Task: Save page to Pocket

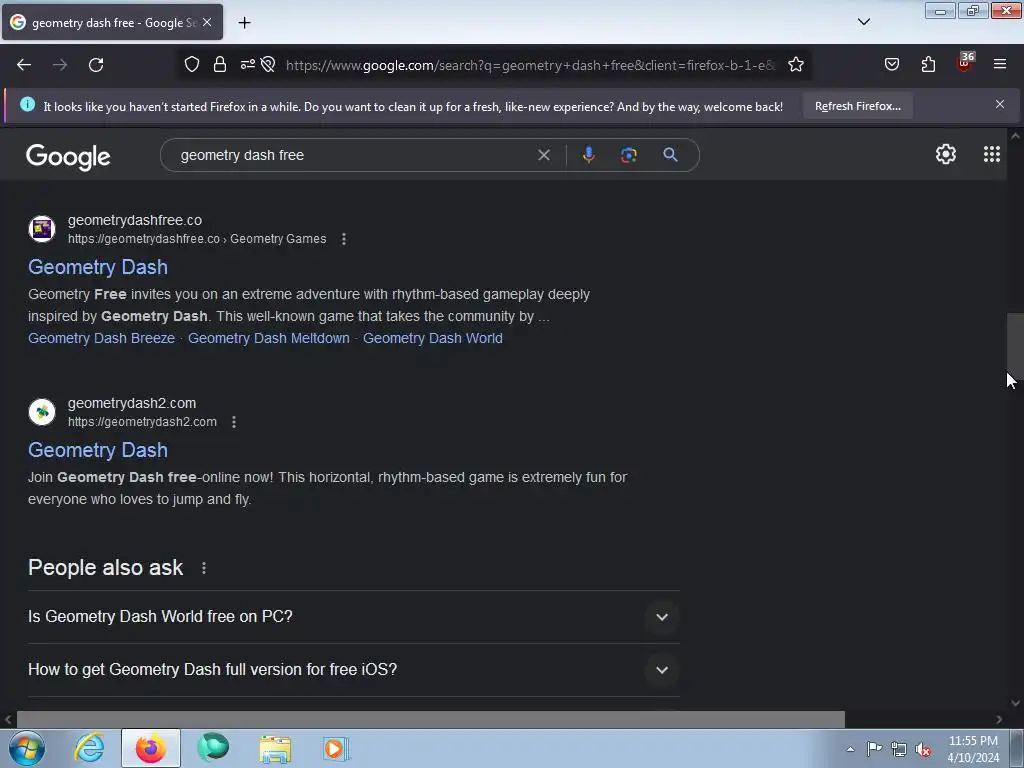Action: (891, 64)
